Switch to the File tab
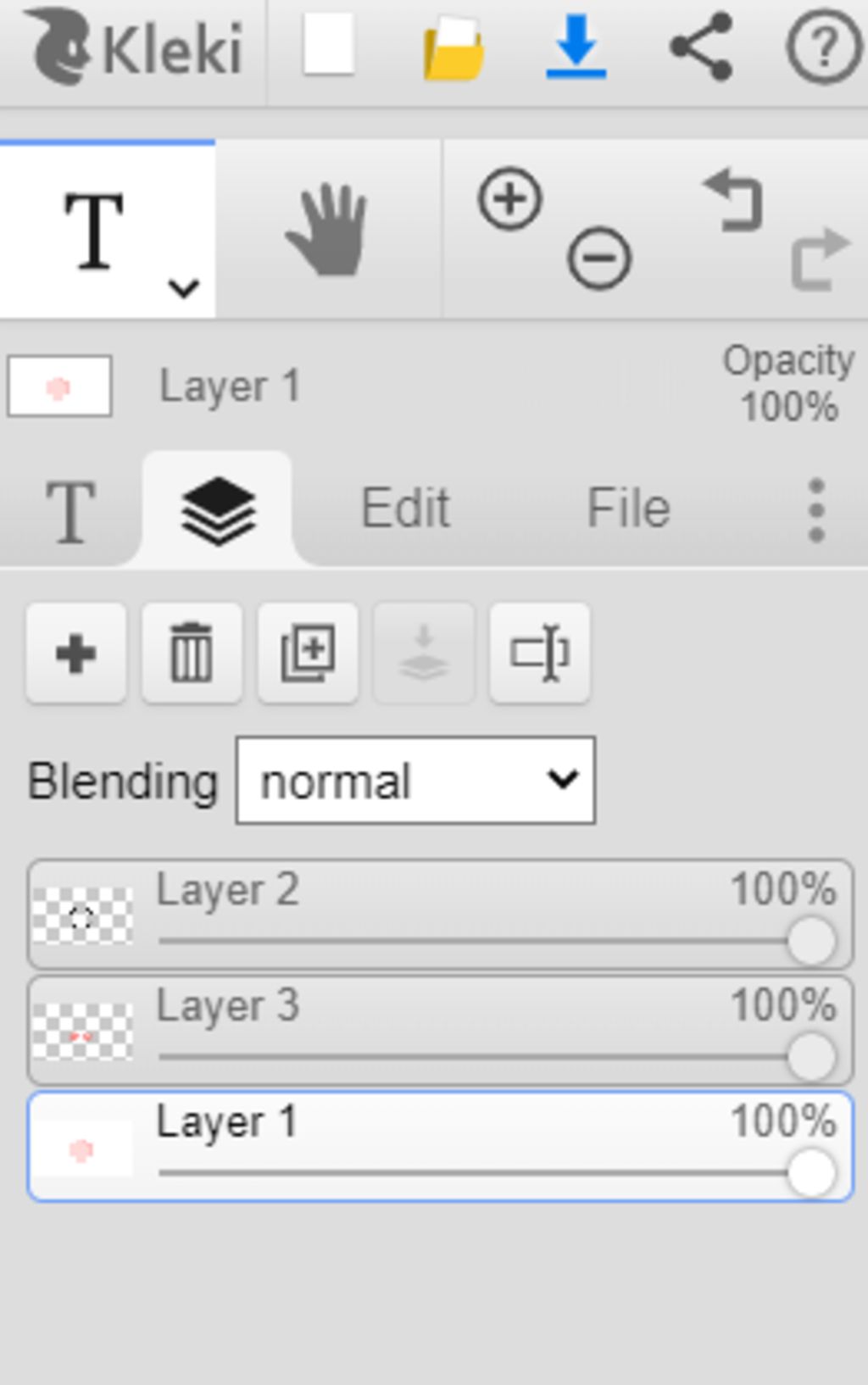 pyautogui.click(x=629, y=509)
